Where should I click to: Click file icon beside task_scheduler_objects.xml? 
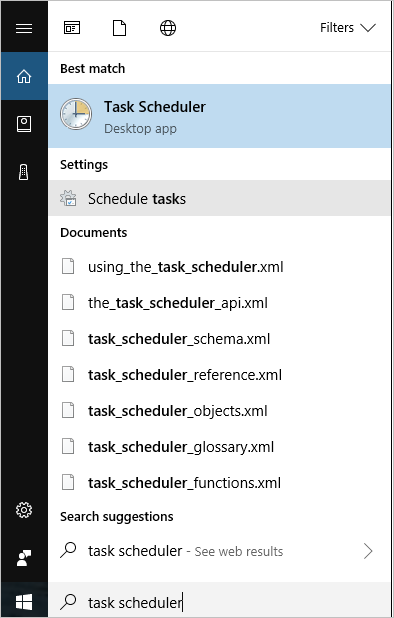click(68, 411)
